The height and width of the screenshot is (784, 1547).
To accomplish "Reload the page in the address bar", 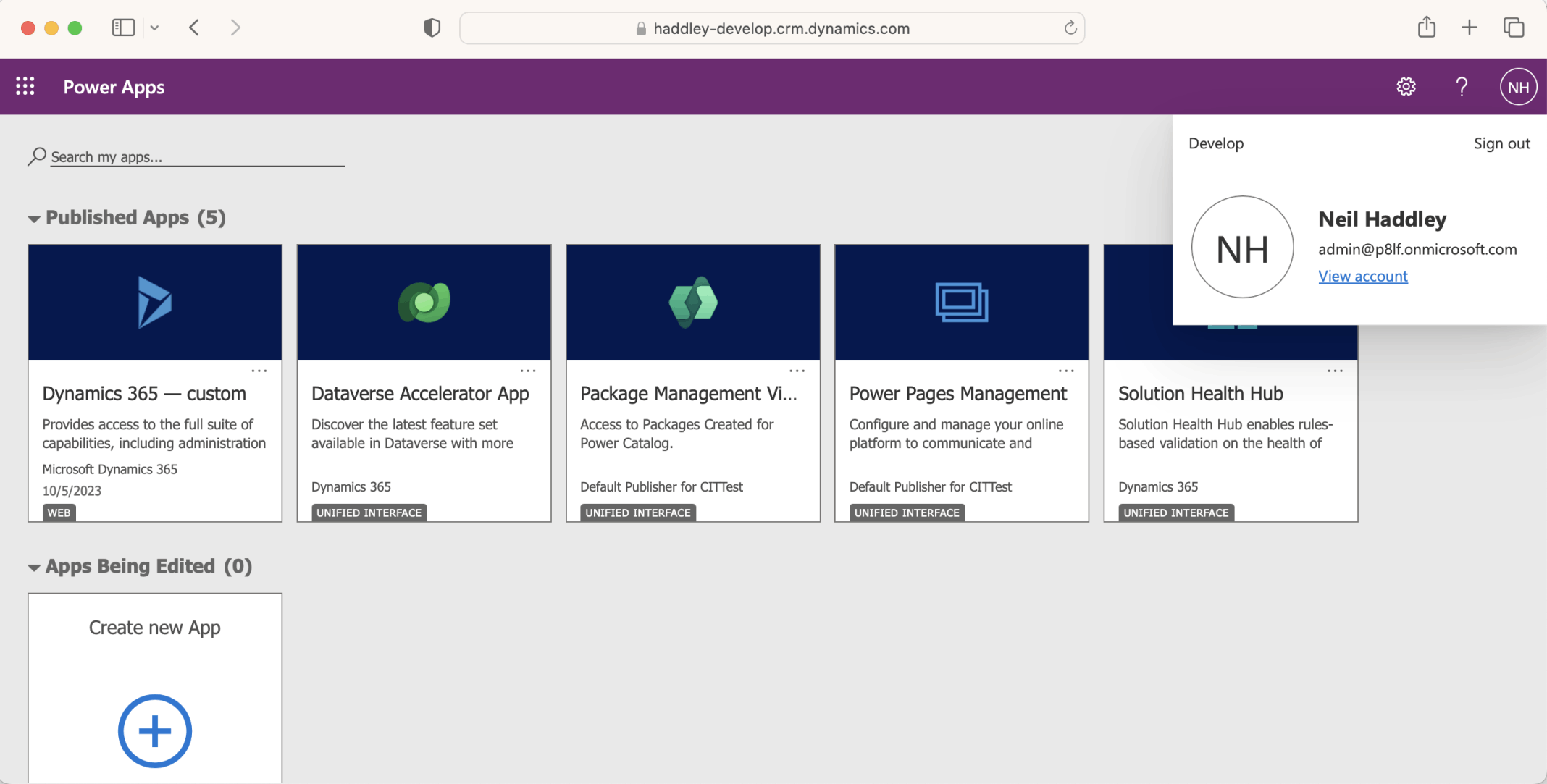I will 1070,28.
